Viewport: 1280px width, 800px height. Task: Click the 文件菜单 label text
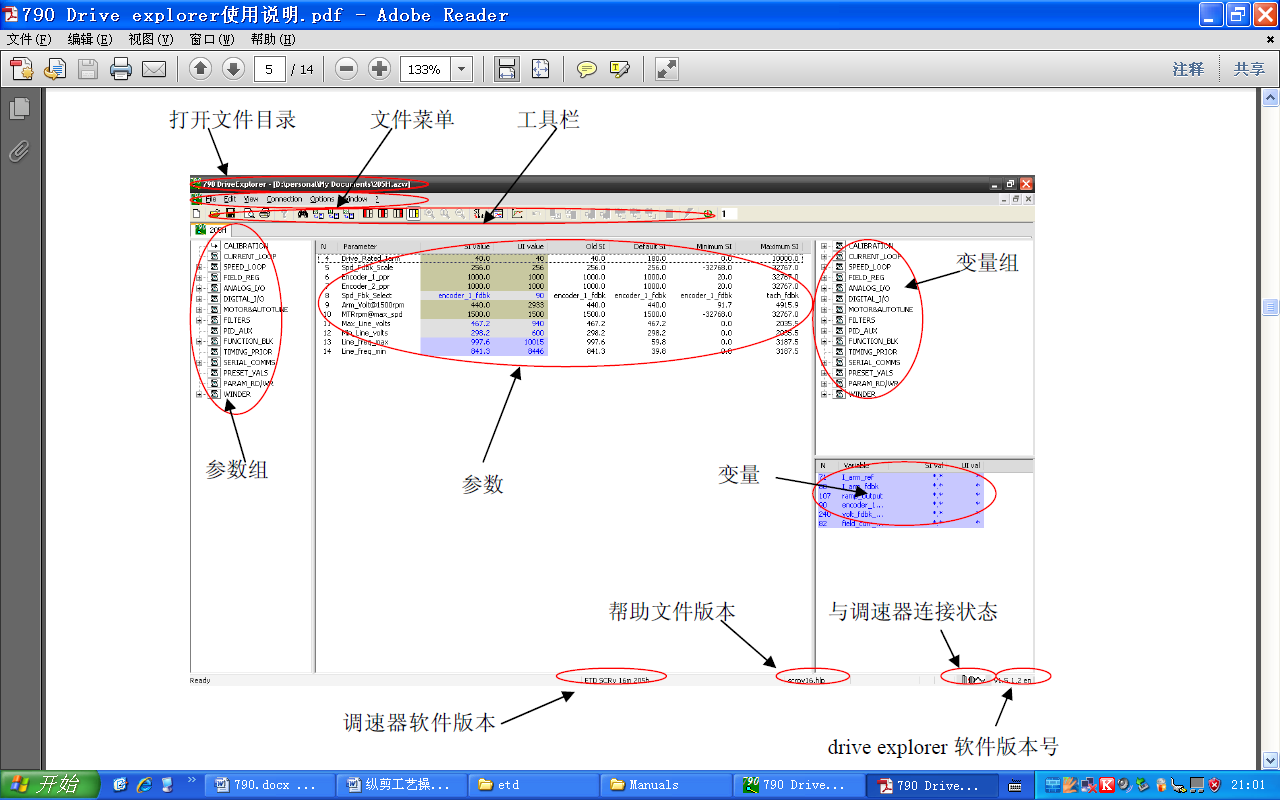[412, 119]
